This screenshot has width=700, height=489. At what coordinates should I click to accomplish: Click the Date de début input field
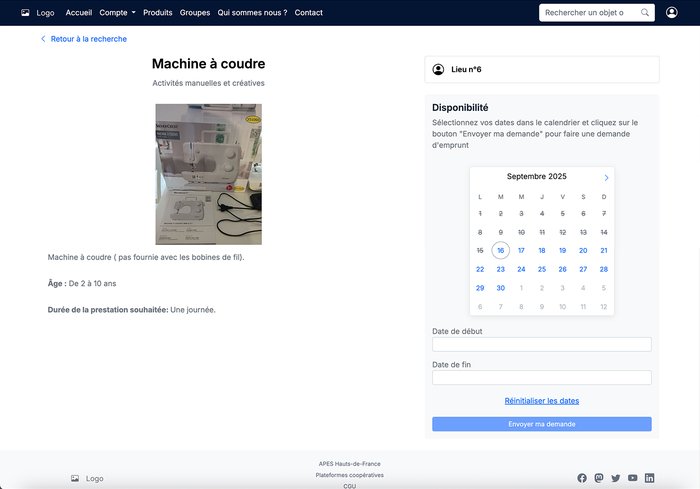542,344
